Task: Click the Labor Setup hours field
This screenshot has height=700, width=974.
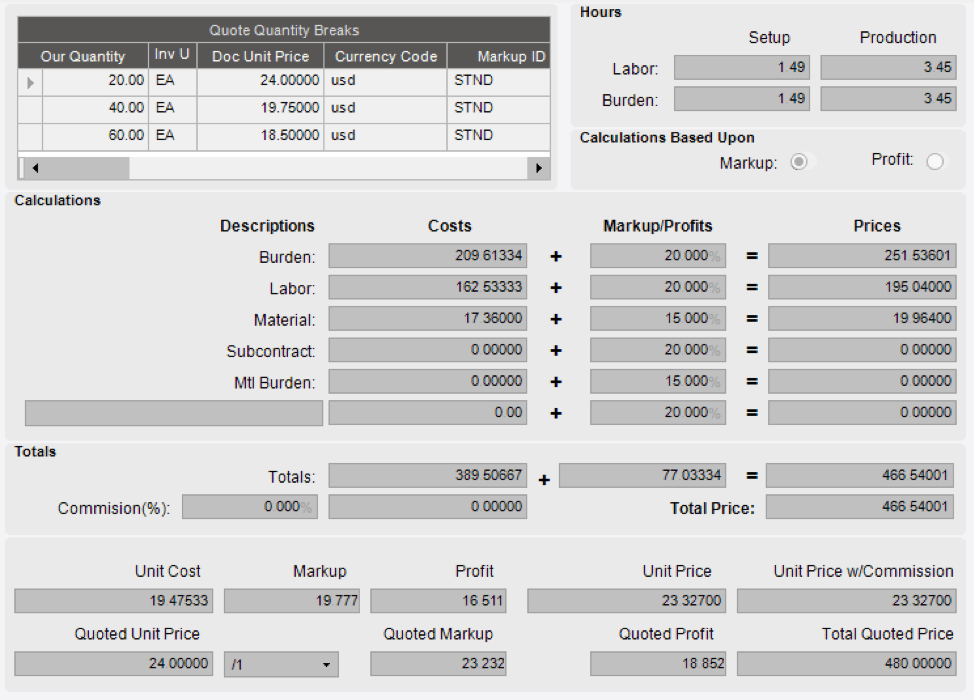Action: (x=743, y=68)
